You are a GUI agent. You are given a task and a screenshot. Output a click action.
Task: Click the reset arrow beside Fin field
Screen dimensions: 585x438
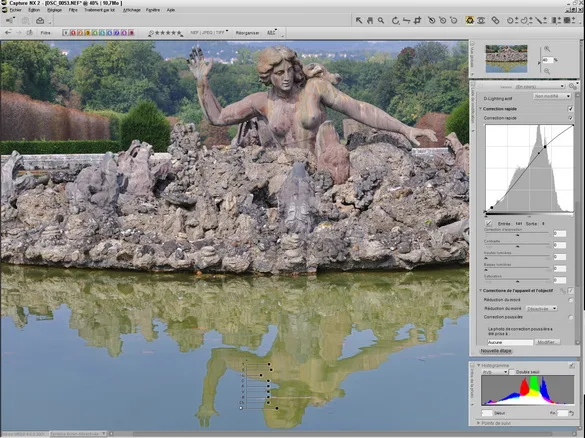(572, 413)
